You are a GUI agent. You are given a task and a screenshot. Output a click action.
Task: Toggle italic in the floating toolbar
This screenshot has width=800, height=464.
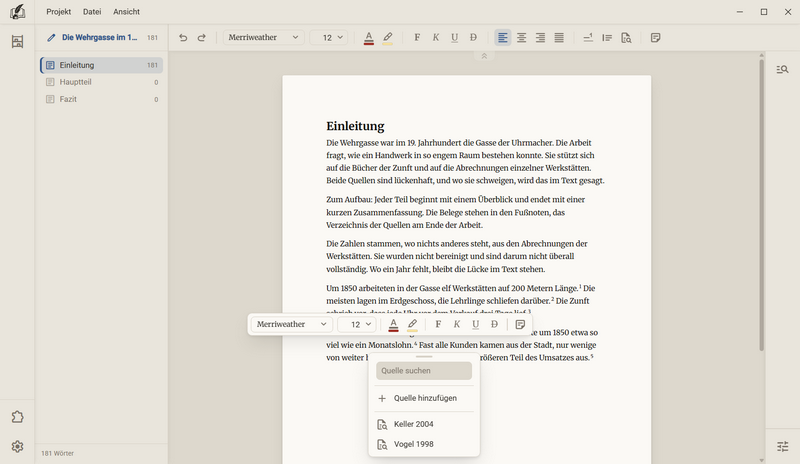(x=457, y=324)
